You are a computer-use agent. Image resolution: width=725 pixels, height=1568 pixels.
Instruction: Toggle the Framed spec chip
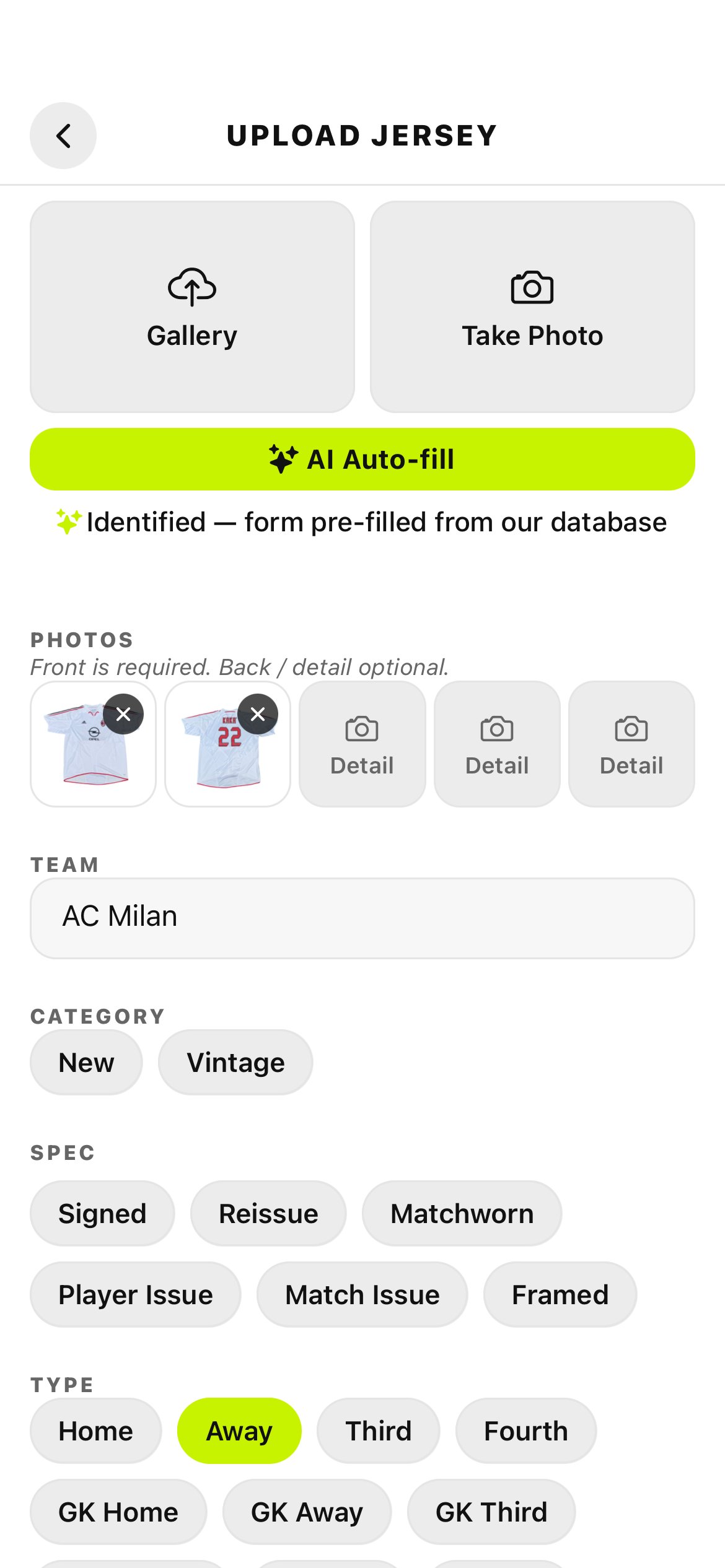click(x=560, y=1295)
